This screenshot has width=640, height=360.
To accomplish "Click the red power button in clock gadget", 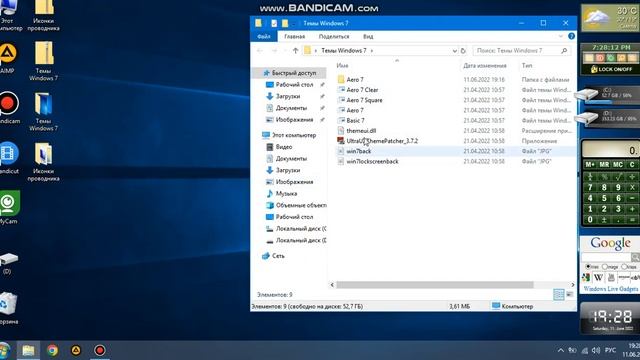I will (x=600, y=58).
